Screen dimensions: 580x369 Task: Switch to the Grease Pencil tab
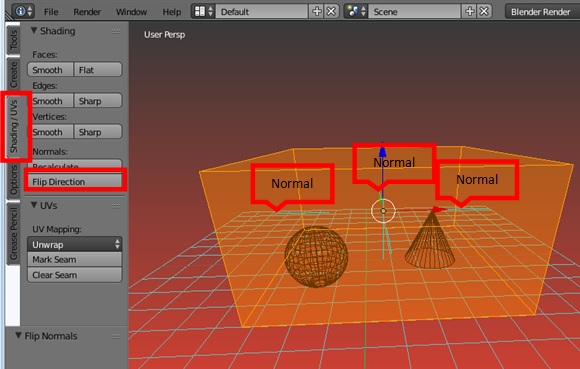point(13,233)
